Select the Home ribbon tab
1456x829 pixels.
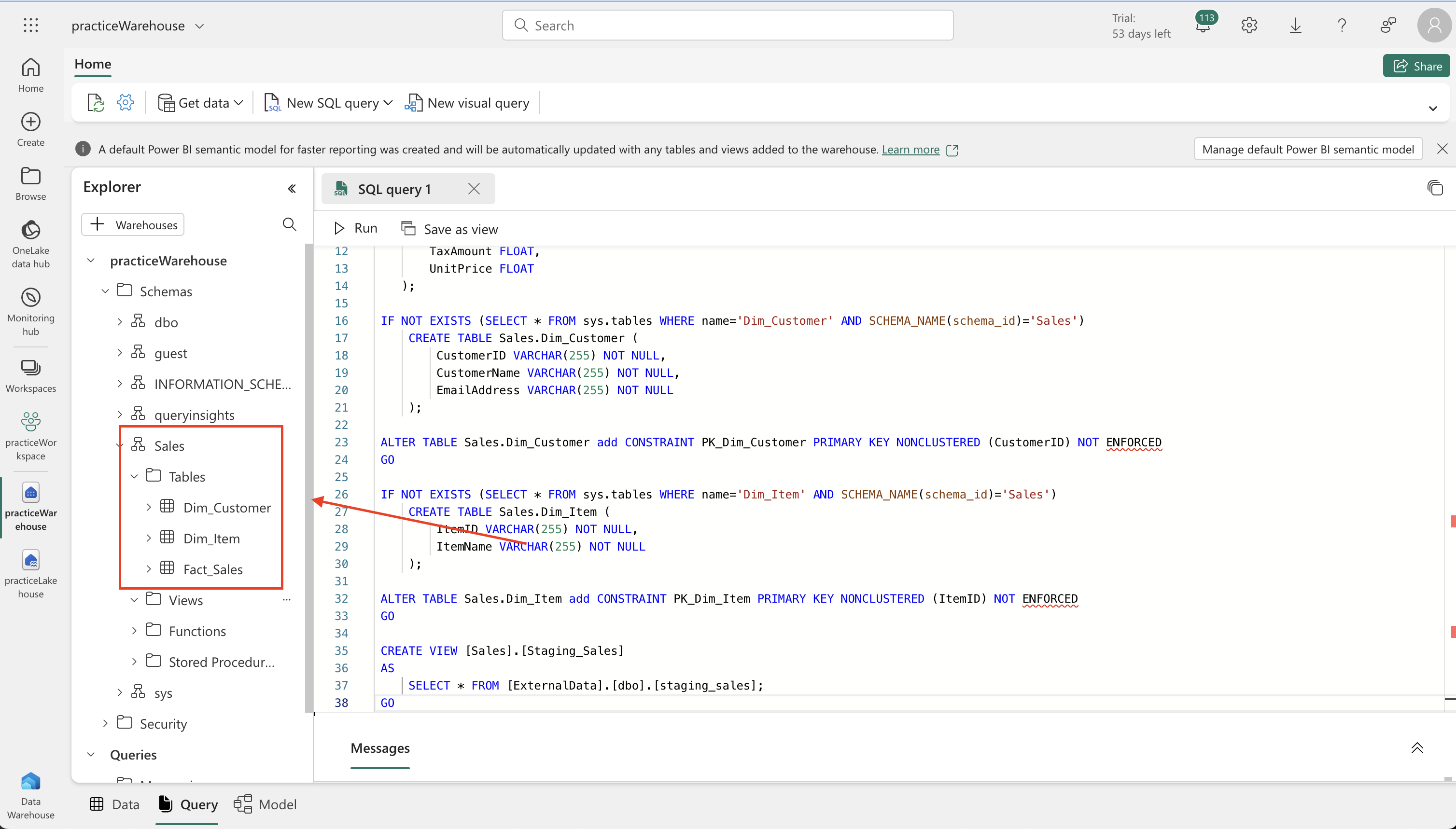coord(93,64)
